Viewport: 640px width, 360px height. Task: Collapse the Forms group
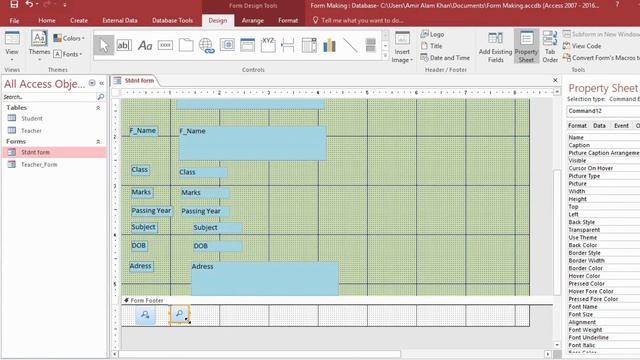pyautogui.click(x=98, y=142)
